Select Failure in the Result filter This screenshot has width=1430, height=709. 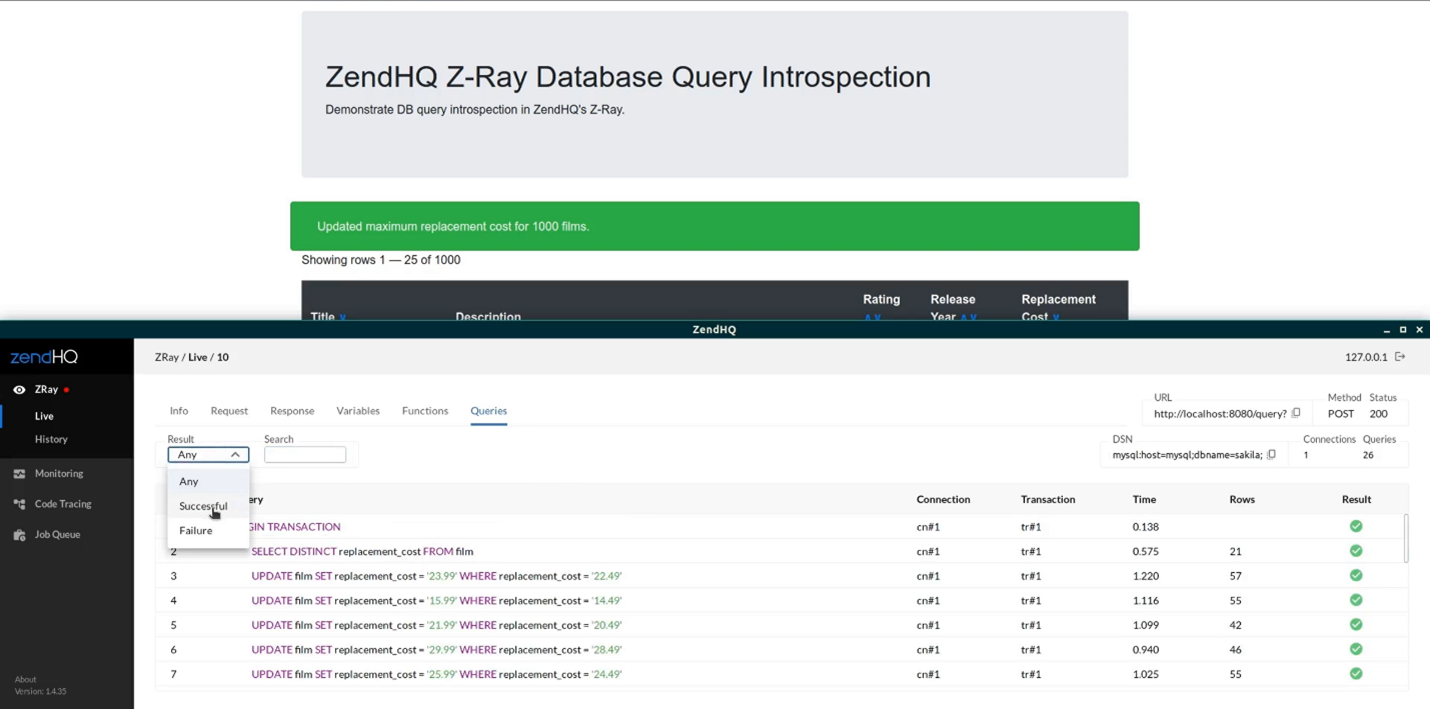(195, 530)
